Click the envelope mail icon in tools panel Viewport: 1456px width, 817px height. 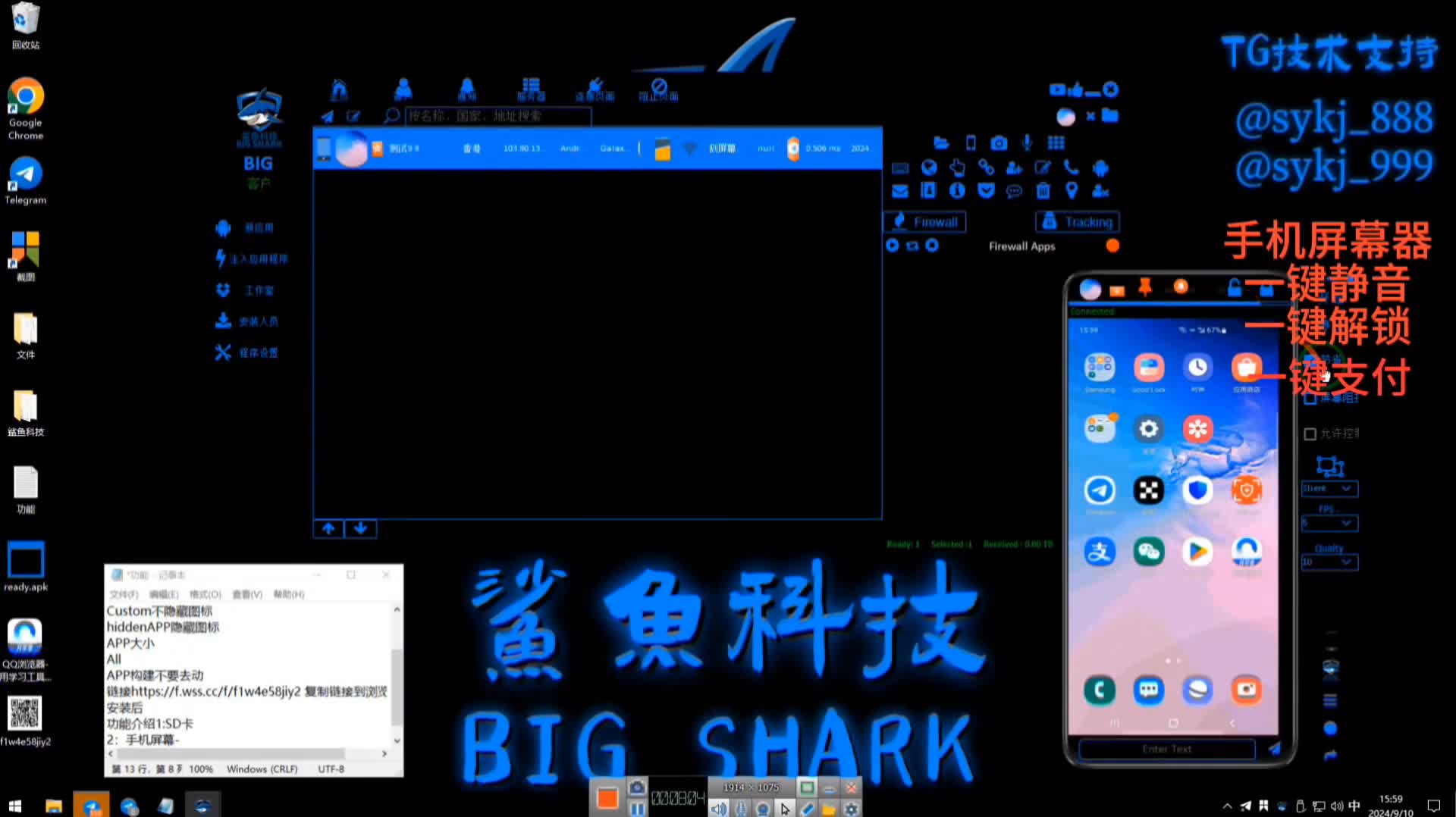coord(900,191)
